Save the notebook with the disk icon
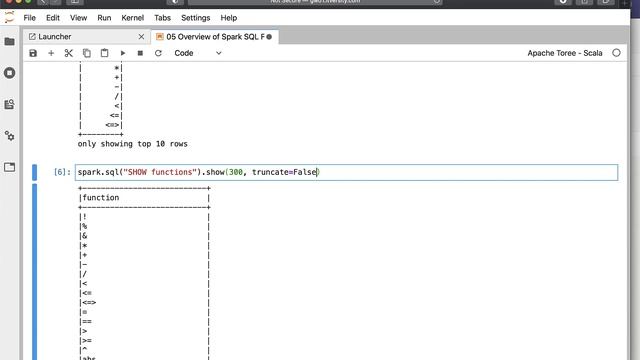 [33, 53]
